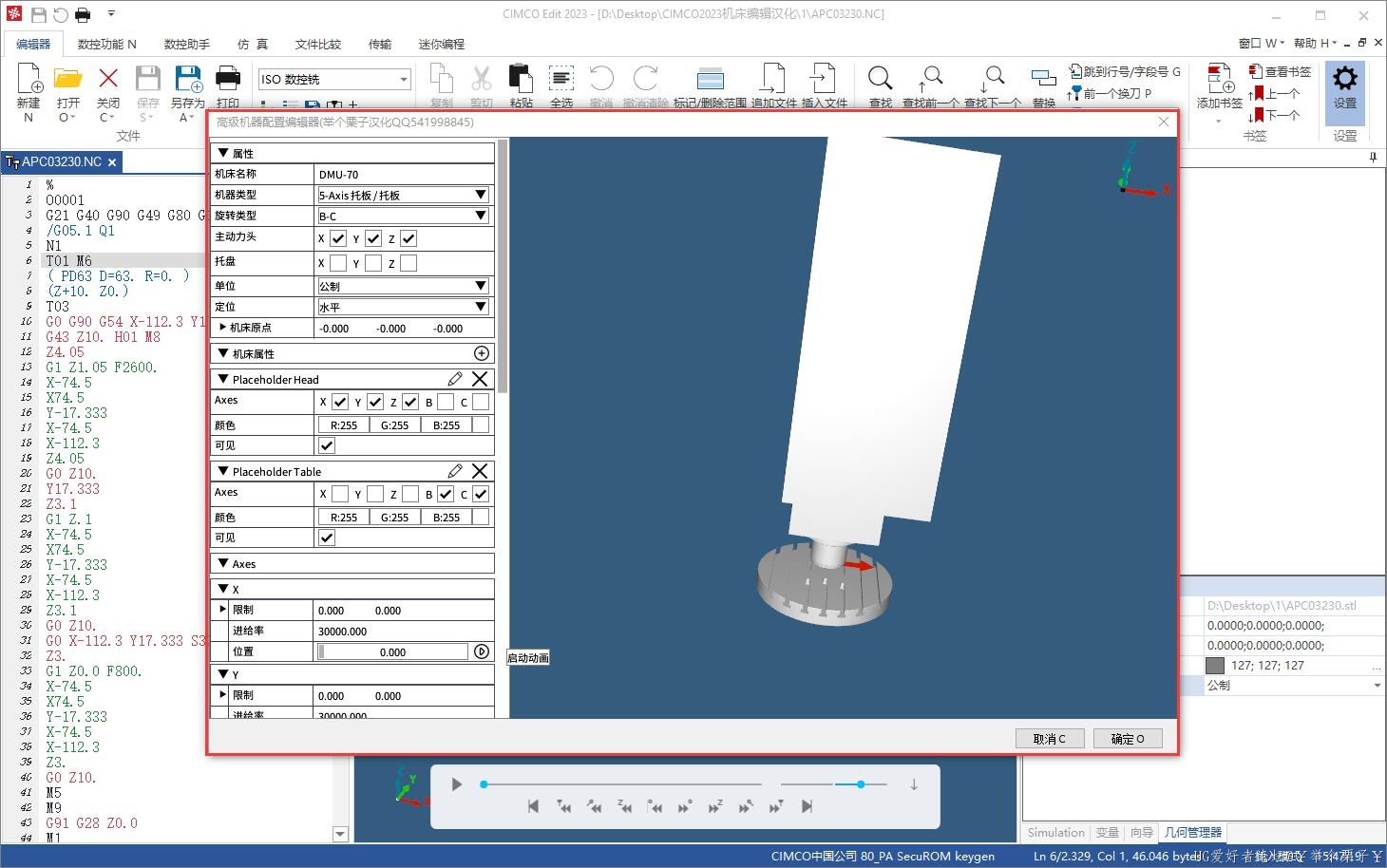This screenshot has height=868, width=1387.
Task: Click the 全选 select all icon
Action: (x=561, y=80)
